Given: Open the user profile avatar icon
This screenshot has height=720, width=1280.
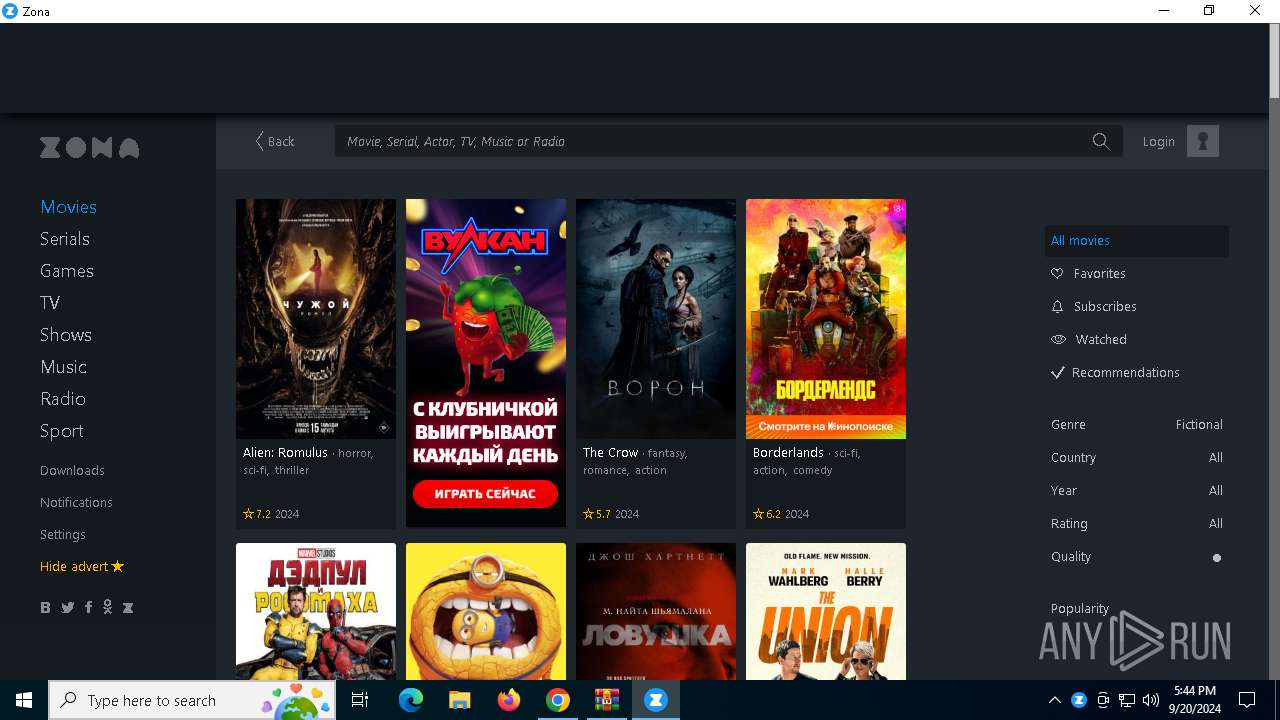Looking at the screenshot, I should [1203, 141].
